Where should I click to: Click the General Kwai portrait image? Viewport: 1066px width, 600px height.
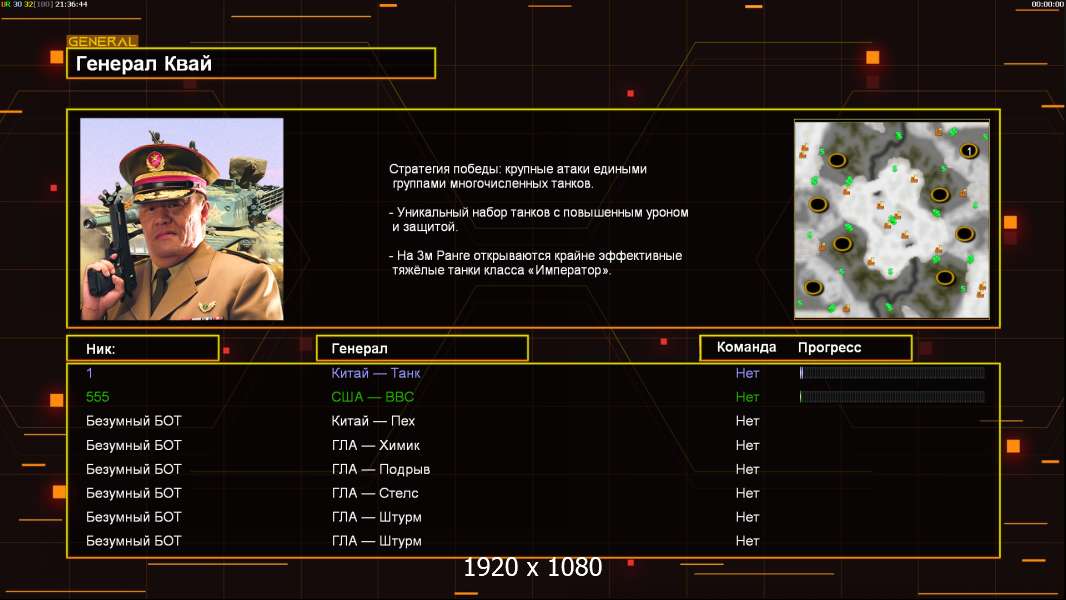click(182, 219)
